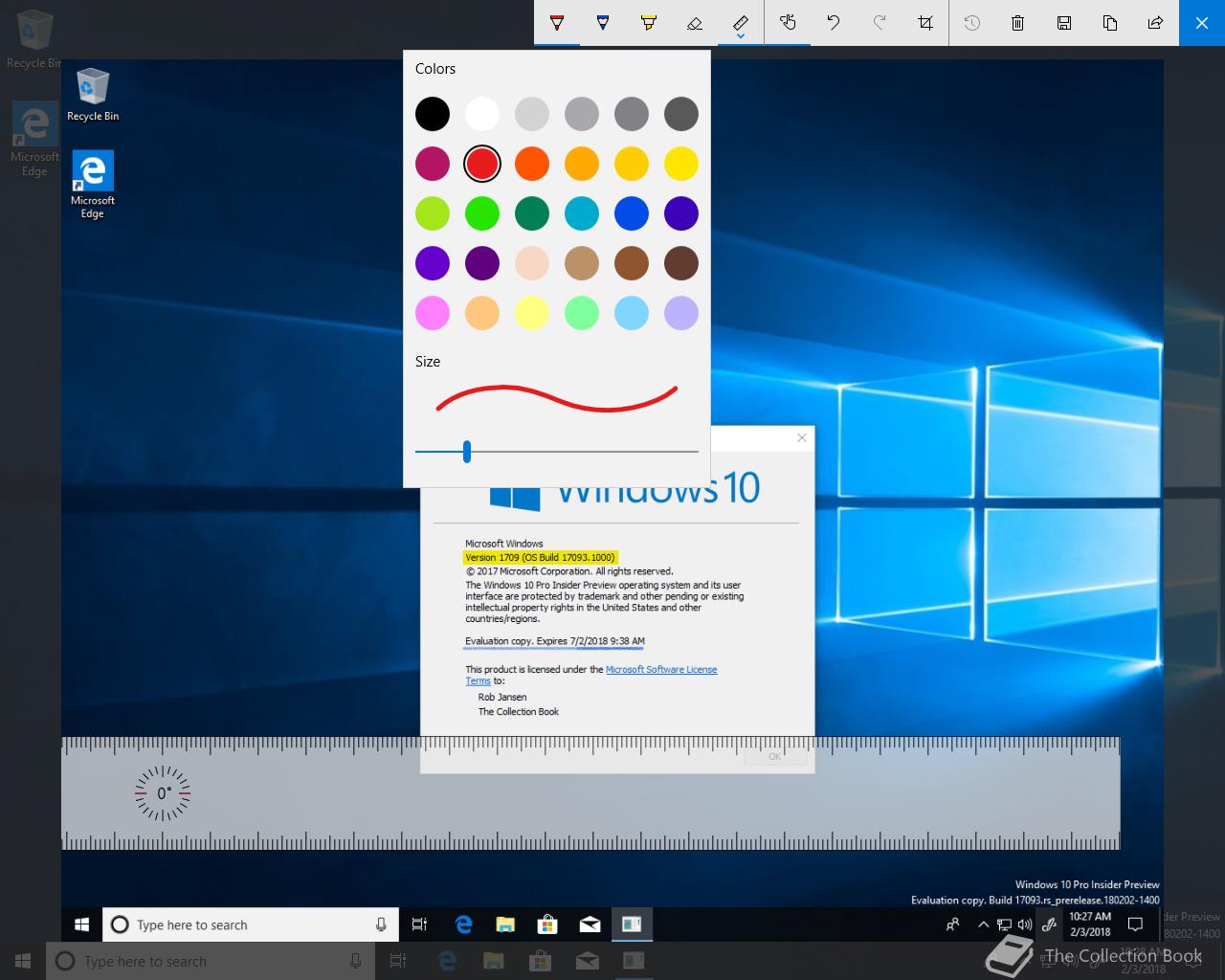1225x980 pixels.
Task: Pick the lime green swatch
Action: 433,213
